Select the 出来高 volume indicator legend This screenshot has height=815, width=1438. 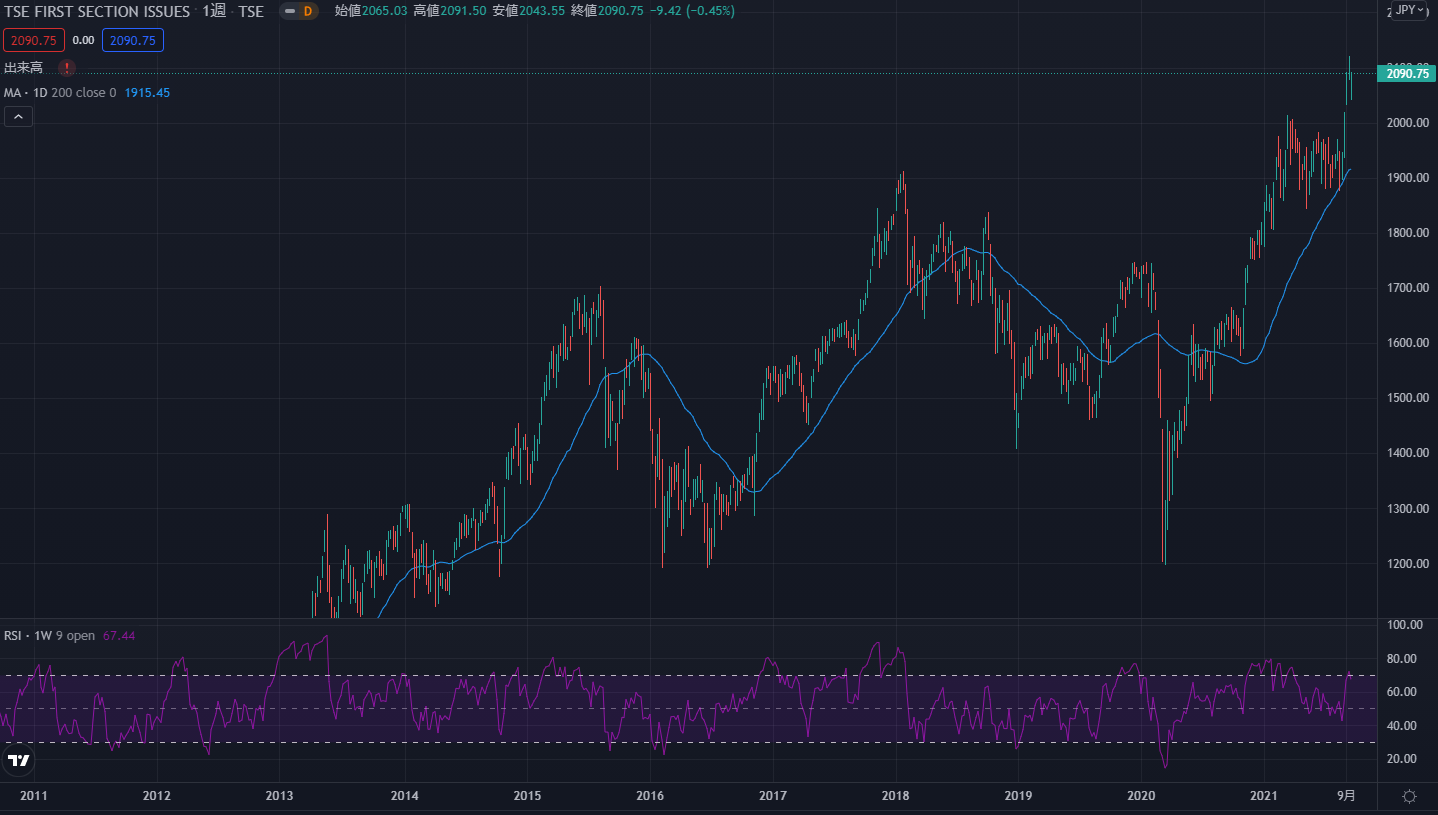click(x=23, y=68)
